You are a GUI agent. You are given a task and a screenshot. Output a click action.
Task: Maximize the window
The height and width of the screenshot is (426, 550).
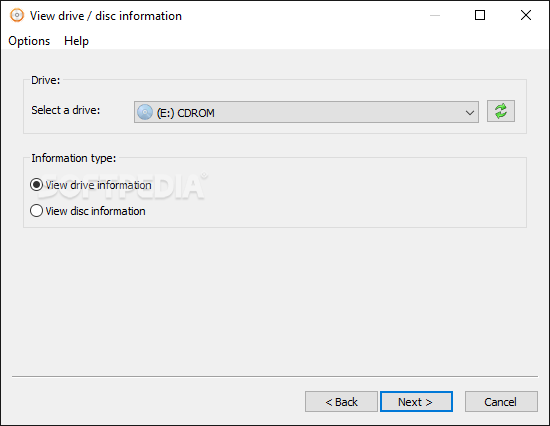point(480,15)
